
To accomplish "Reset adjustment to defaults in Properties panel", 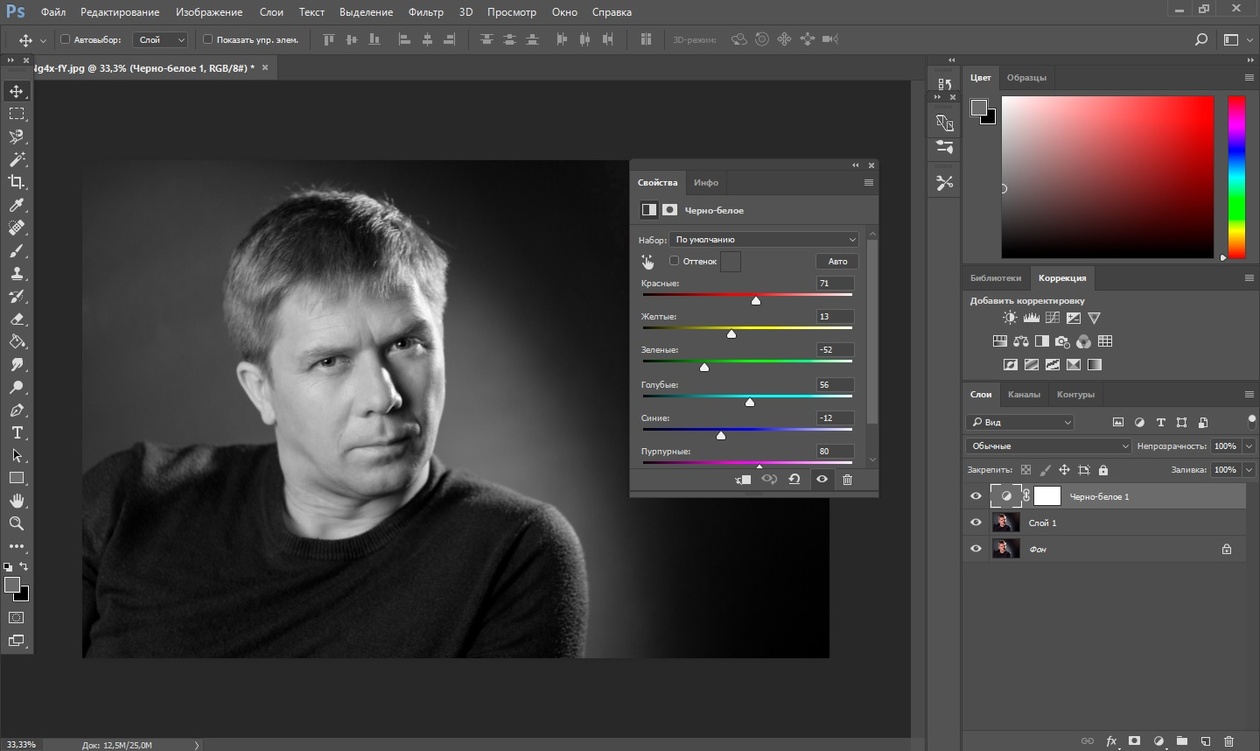I will 794,480.
